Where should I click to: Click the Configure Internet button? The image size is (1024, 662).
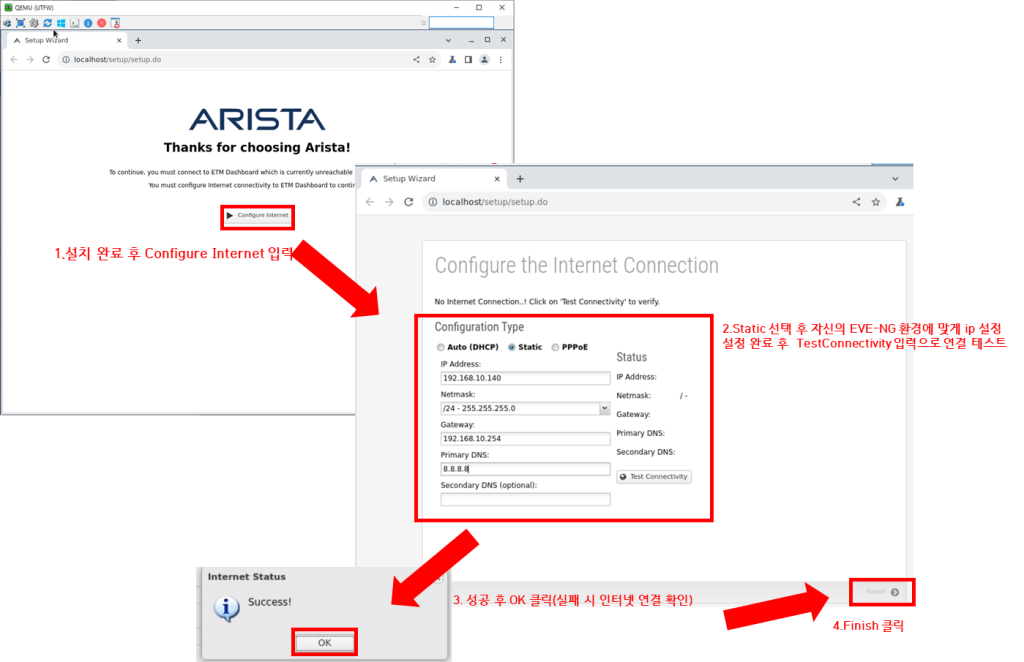(257, 215)
